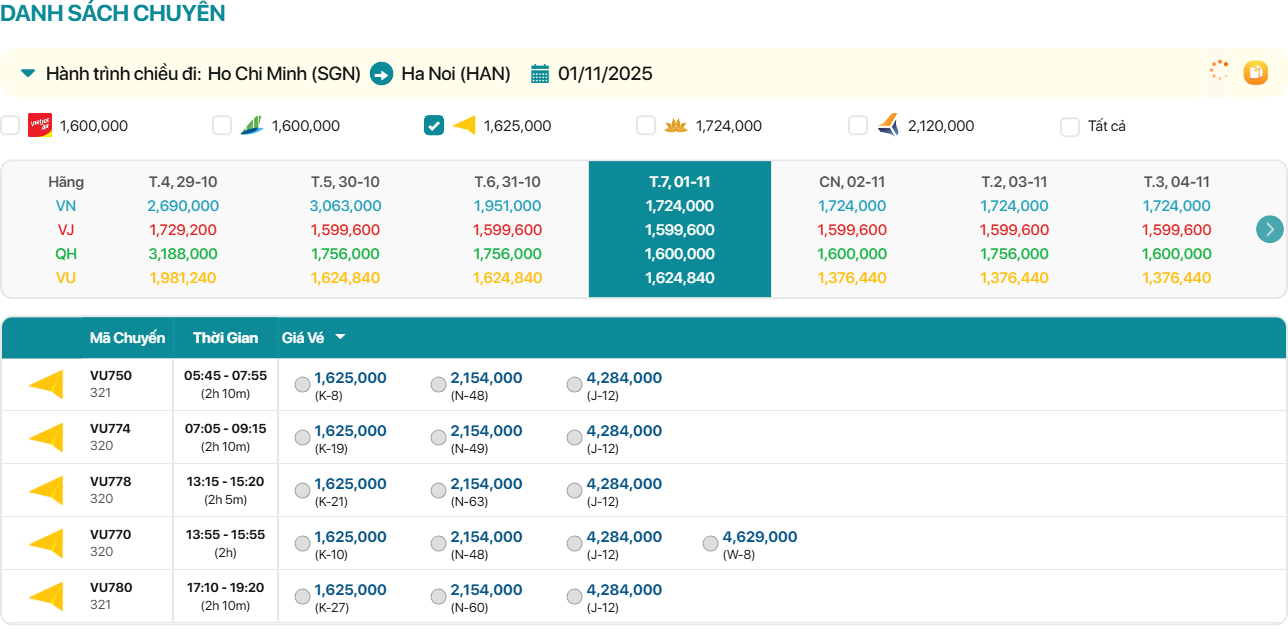Click the VU price 1,376,440 on T.2, 03-11

(1014, 278)
